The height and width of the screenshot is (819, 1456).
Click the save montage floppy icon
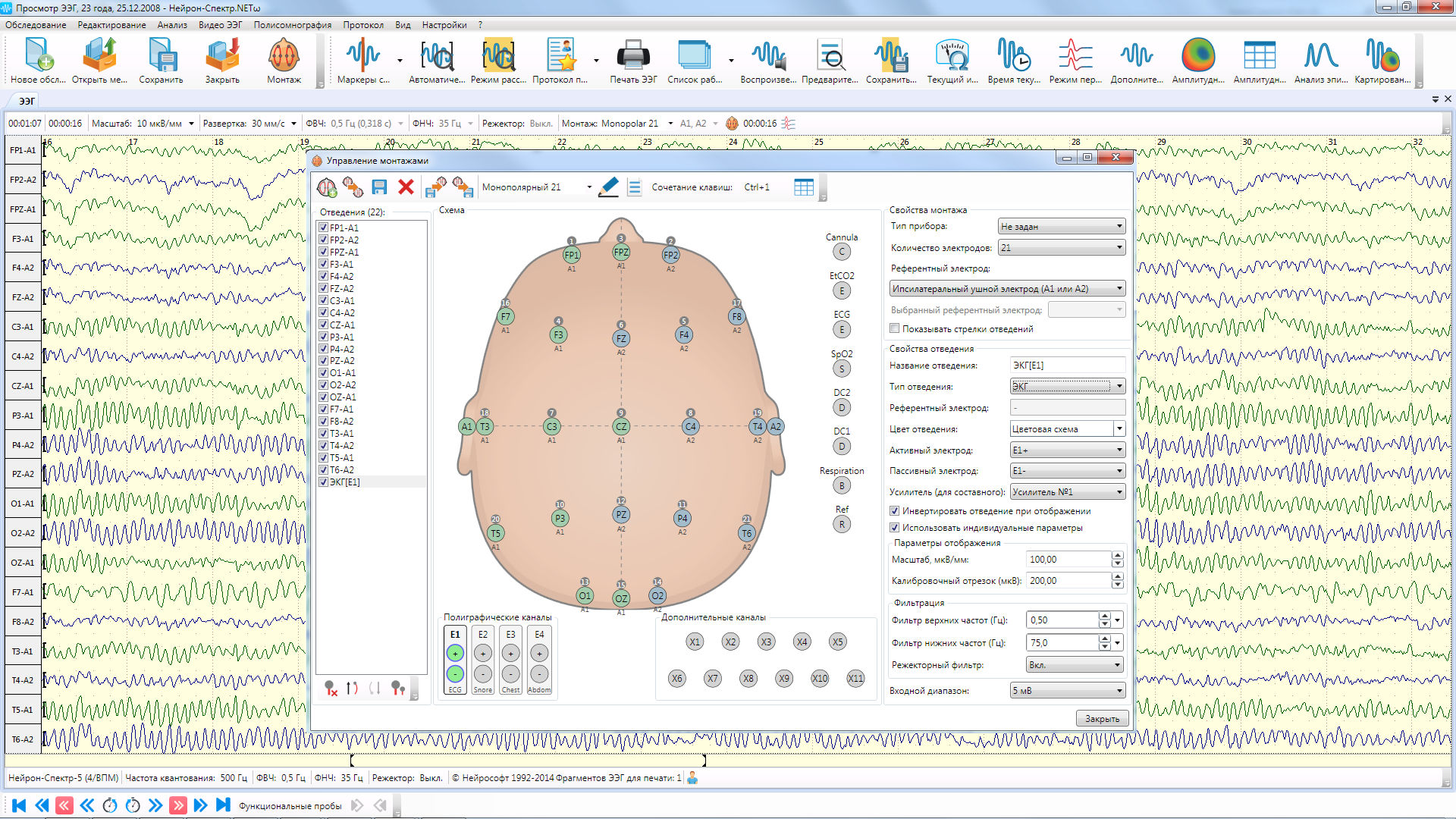[x=379, y=187]
